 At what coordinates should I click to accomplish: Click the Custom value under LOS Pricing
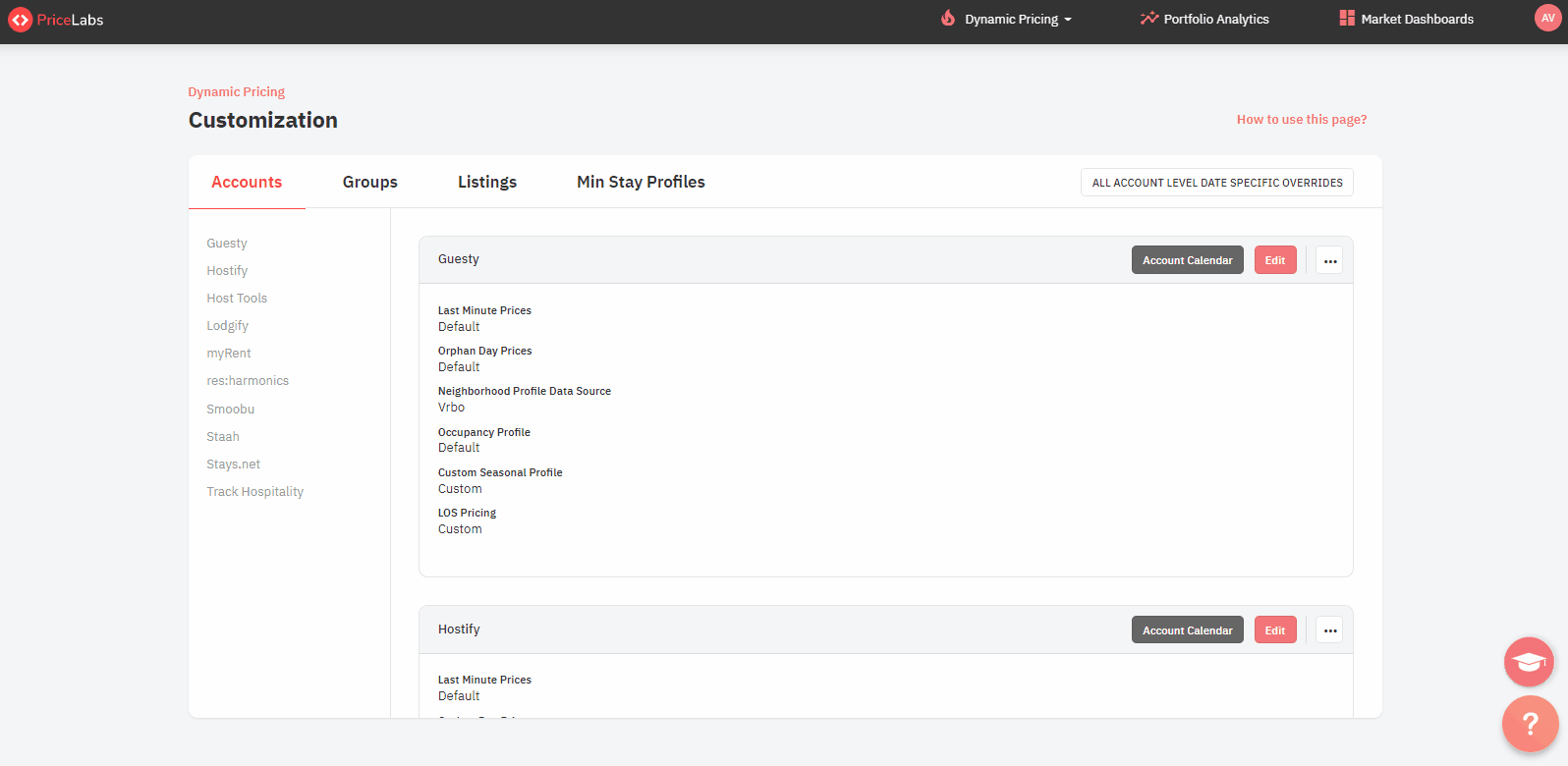460,529
